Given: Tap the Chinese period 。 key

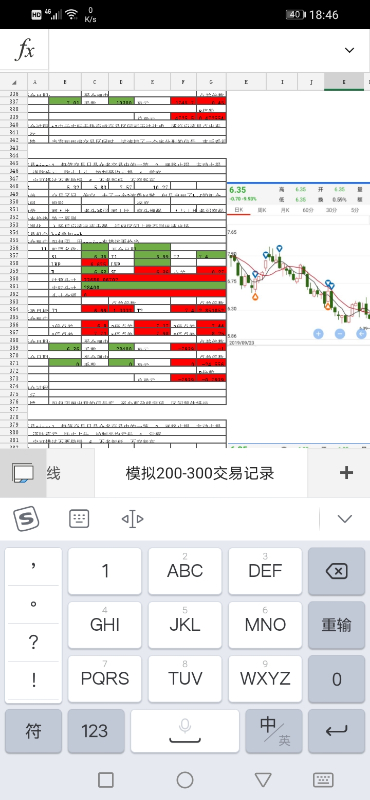Looking at the screenshot, I should (x=33, y=605).
